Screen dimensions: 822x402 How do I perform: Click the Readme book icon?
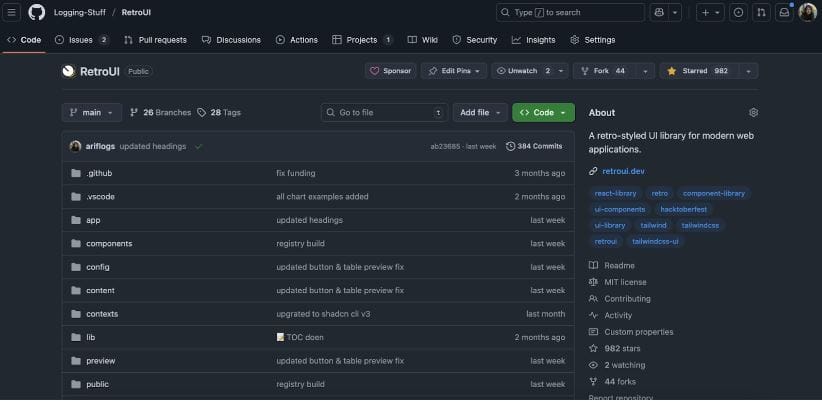click(x=593, y=266)
